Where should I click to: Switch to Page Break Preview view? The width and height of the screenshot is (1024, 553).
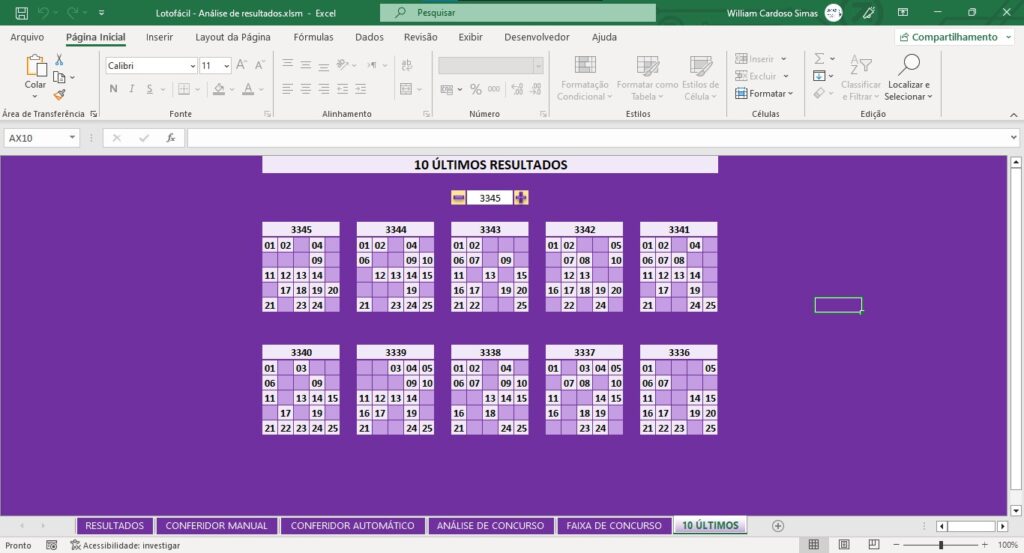874,545
